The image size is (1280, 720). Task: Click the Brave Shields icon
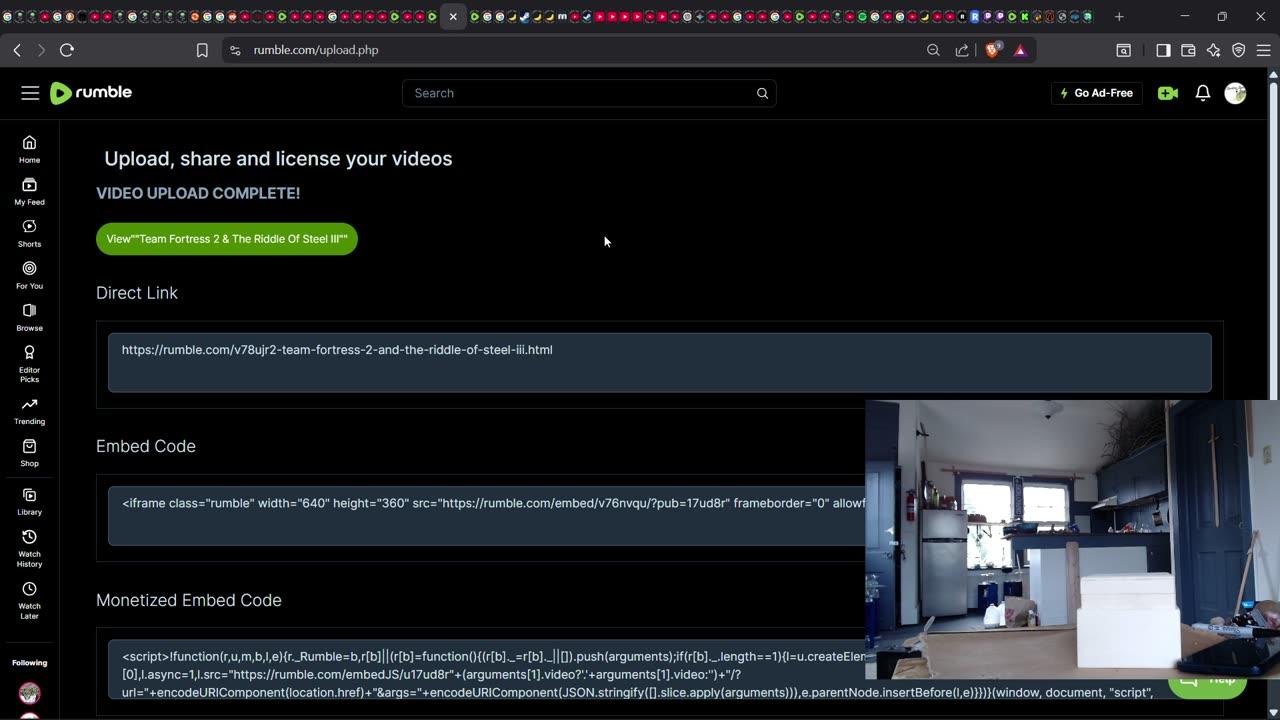point(993,50)
